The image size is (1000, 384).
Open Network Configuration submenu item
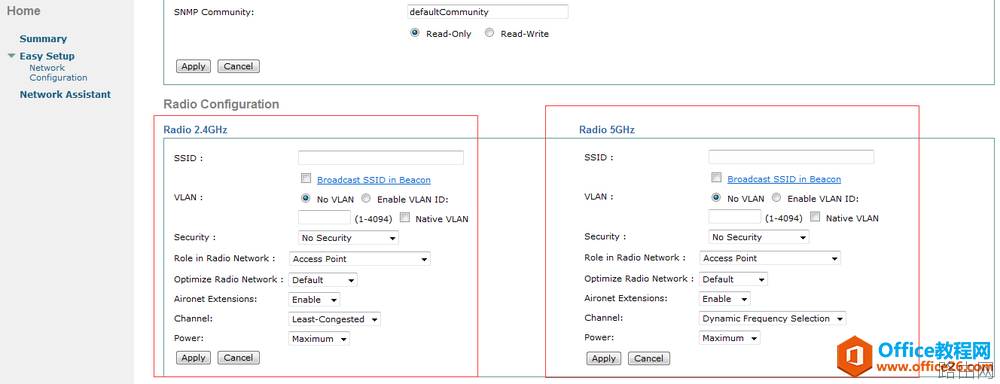tap(58, 73)
